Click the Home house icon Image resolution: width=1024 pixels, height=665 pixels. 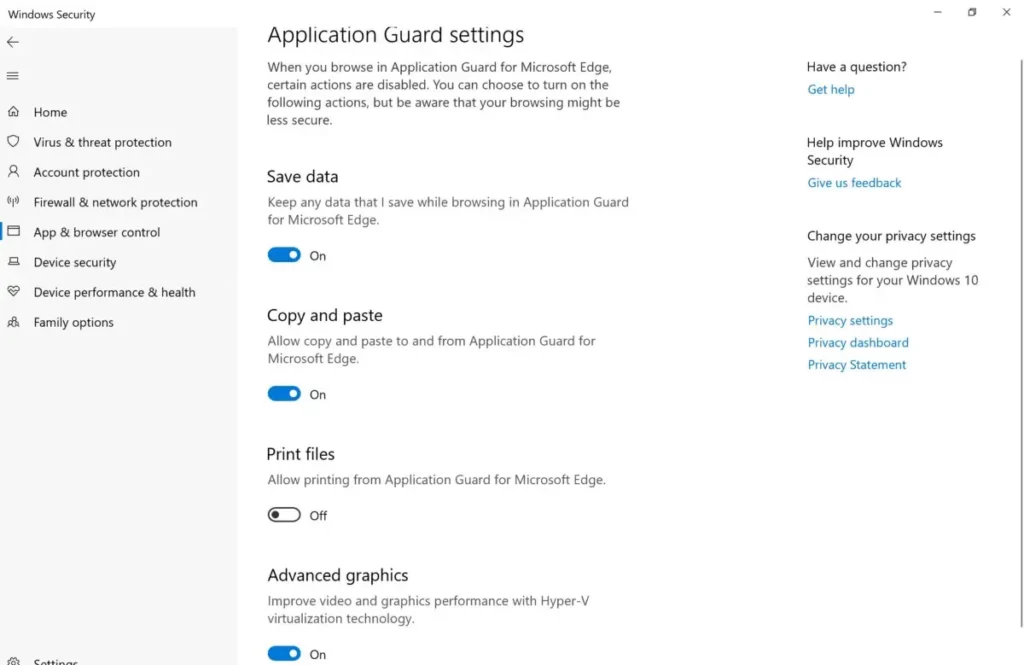click(x=13, y=112)
